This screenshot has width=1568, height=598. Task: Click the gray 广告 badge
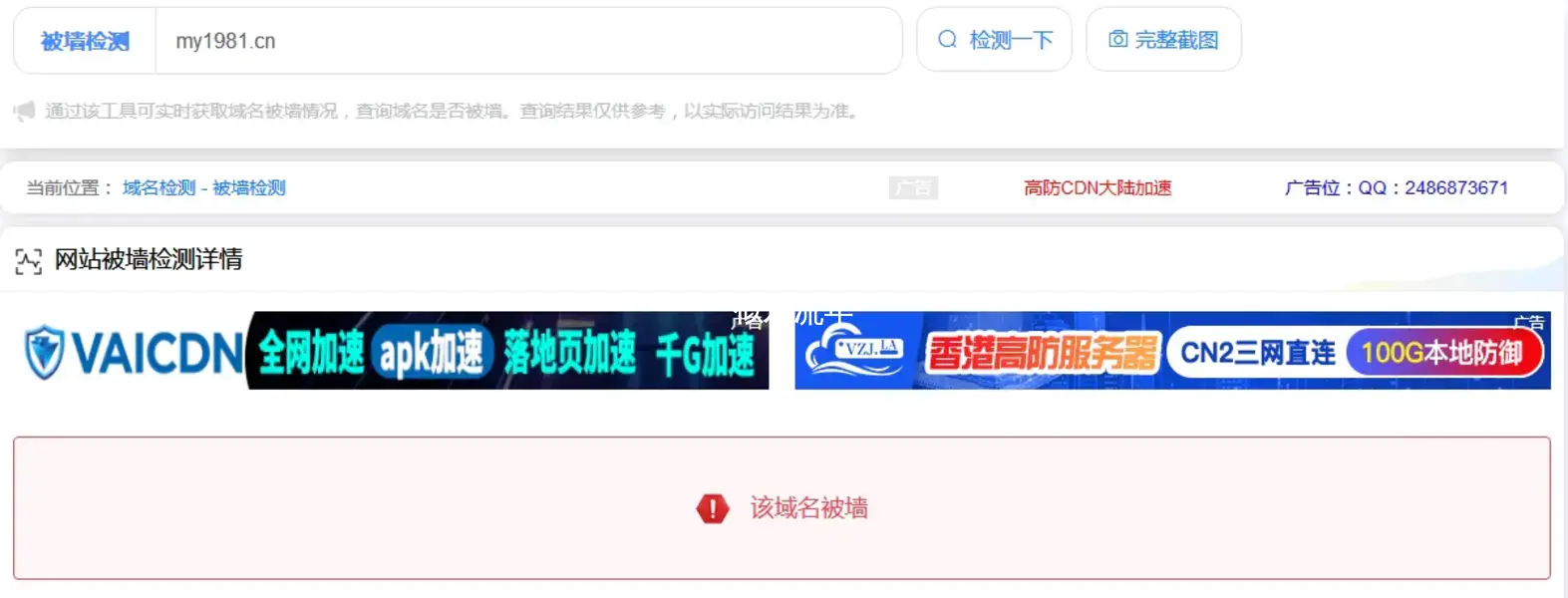click(x=913, y=187)
